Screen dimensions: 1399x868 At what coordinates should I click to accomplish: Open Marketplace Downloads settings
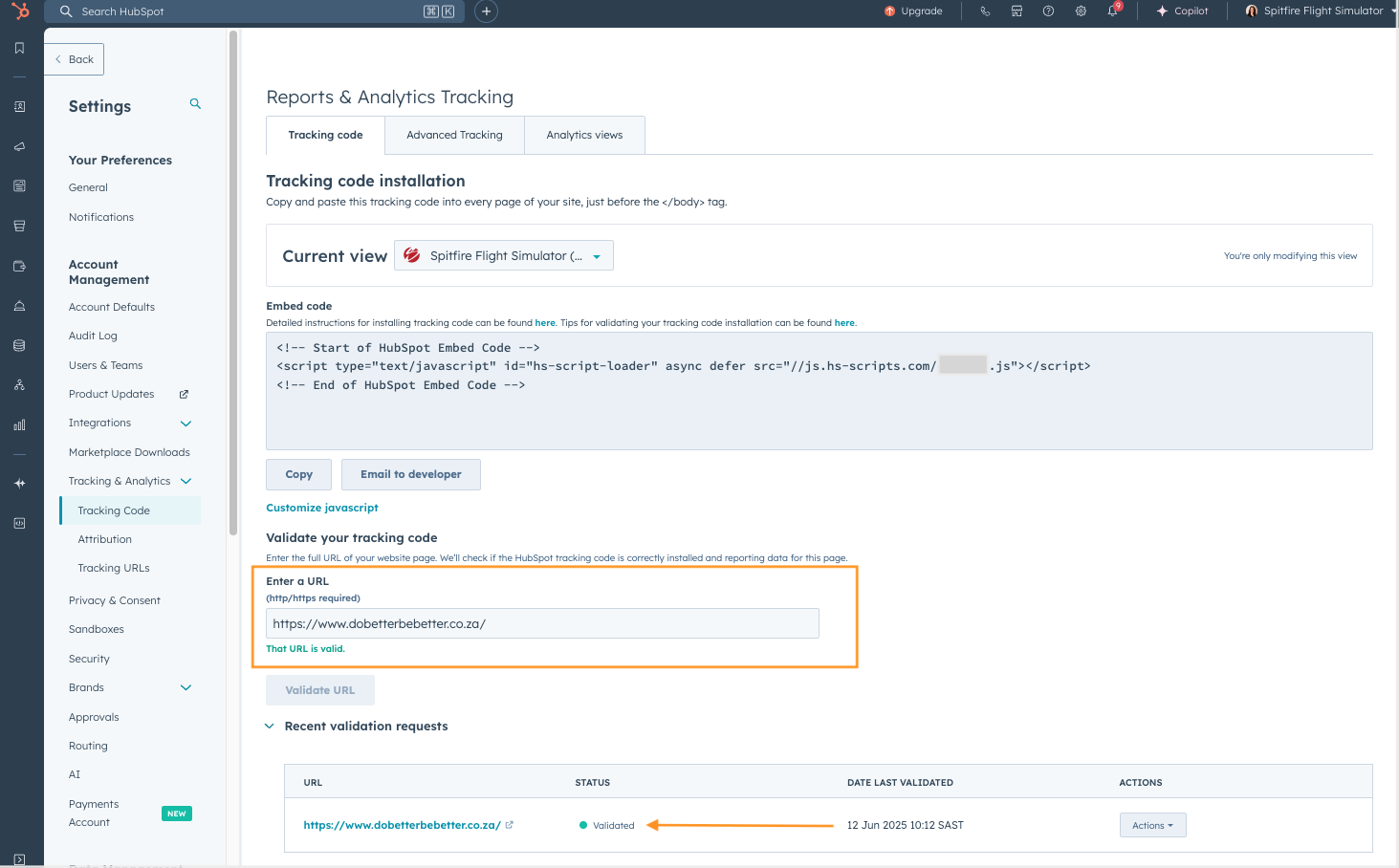pos(129,452)
